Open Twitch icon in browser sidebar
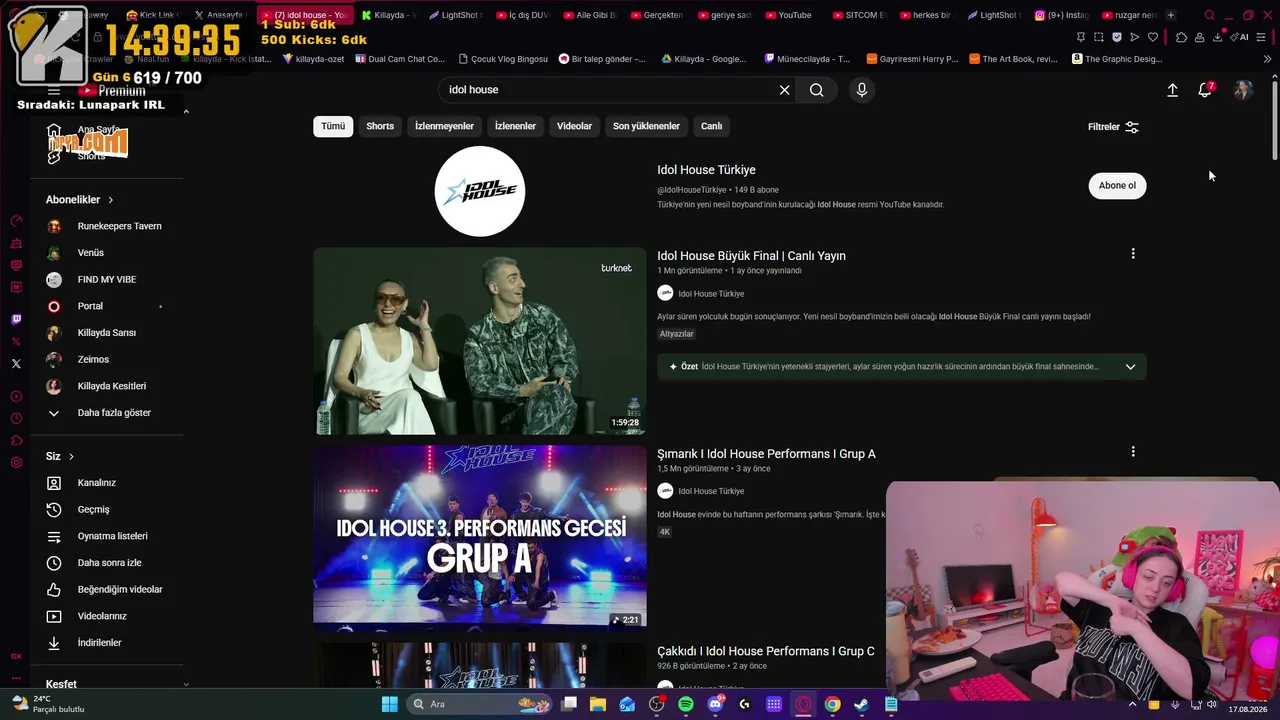Screen dimensions: 1280x720 16,320
